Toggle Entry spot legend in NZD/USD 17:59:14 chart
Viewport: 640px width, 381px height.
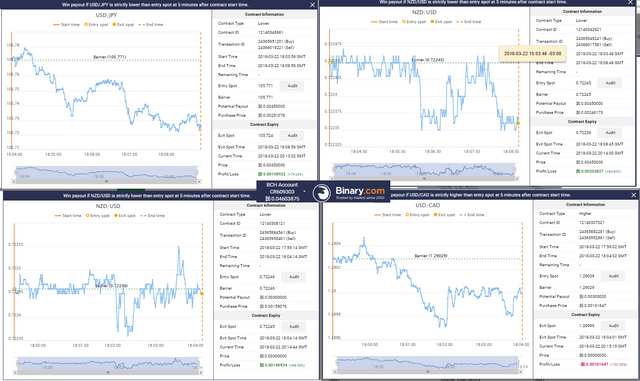98,216
